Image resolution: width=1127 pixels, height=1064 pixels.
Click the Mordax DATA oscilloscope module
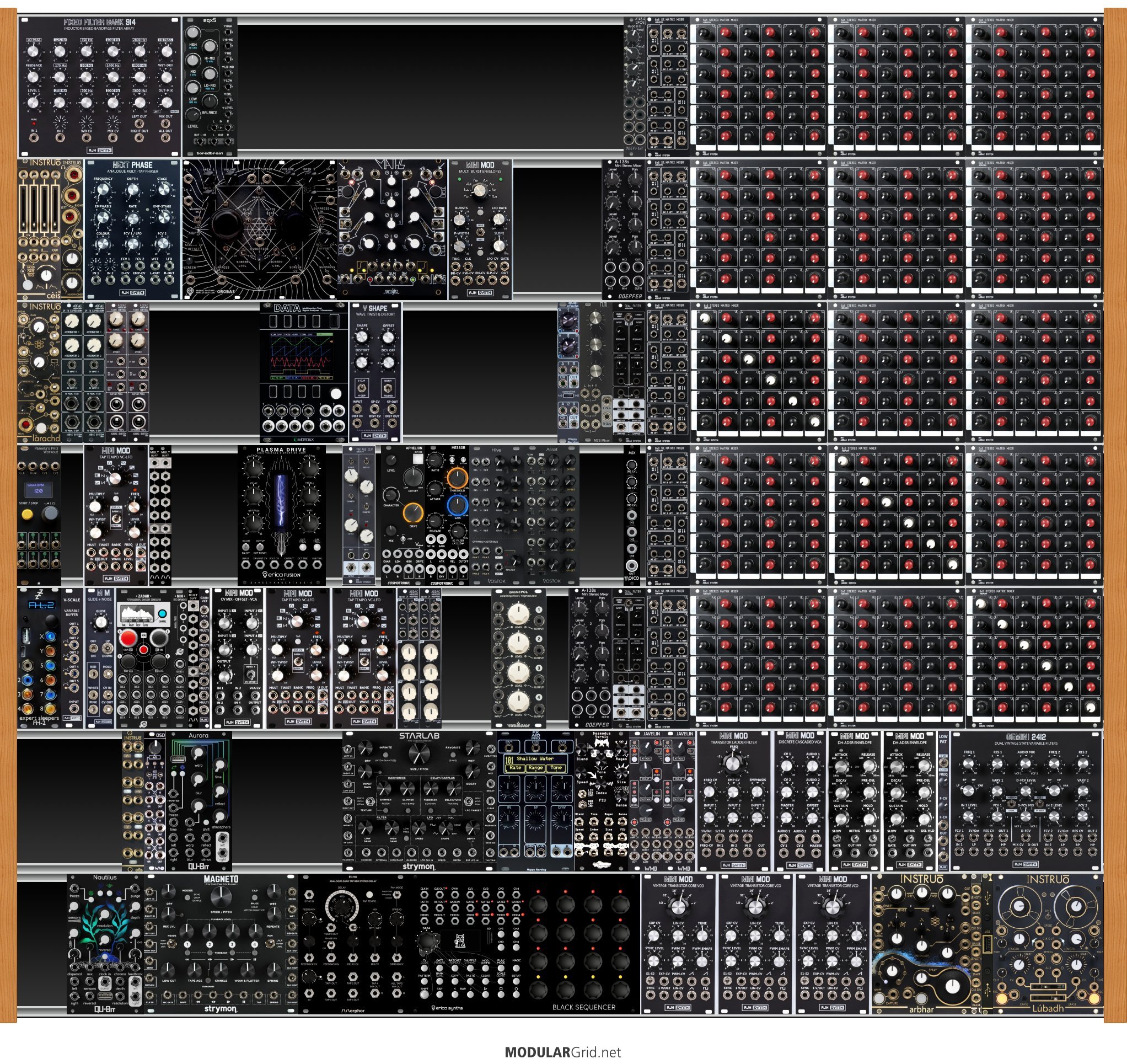coord(304,373)
